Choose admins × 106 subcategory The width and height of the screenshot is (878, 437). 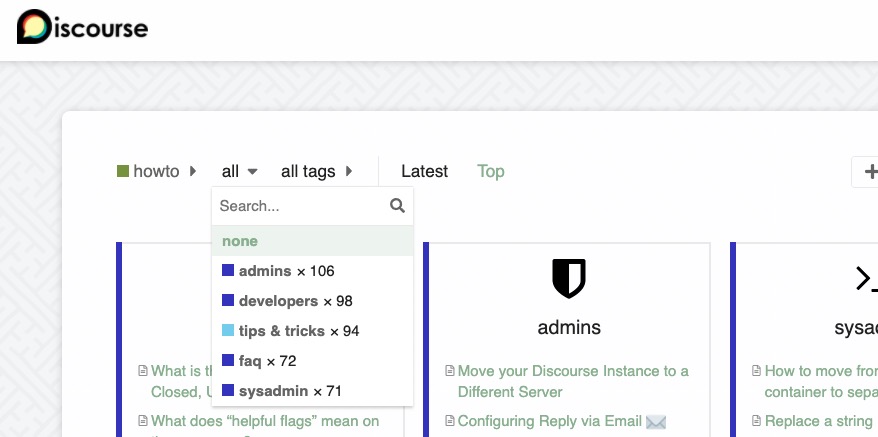tap(312, 271)
